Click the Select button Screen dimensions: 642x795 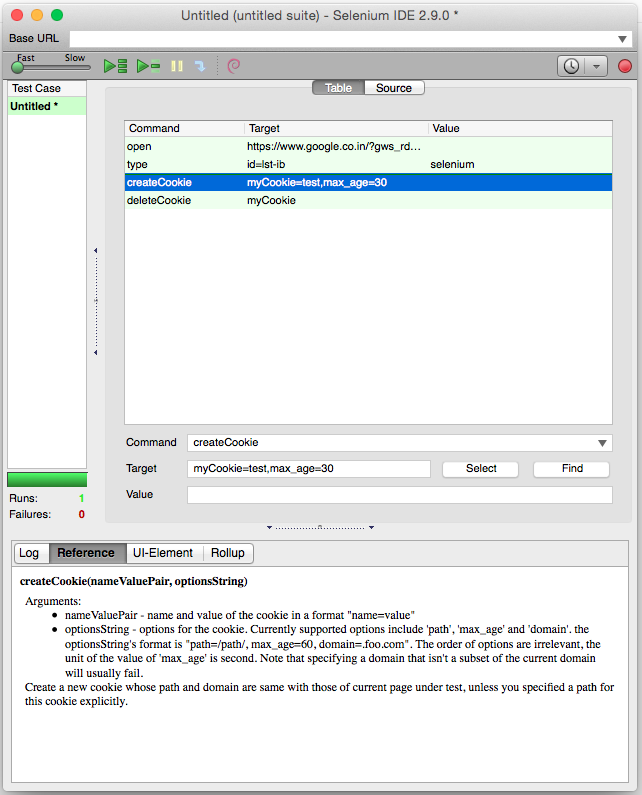click(481, 468)
